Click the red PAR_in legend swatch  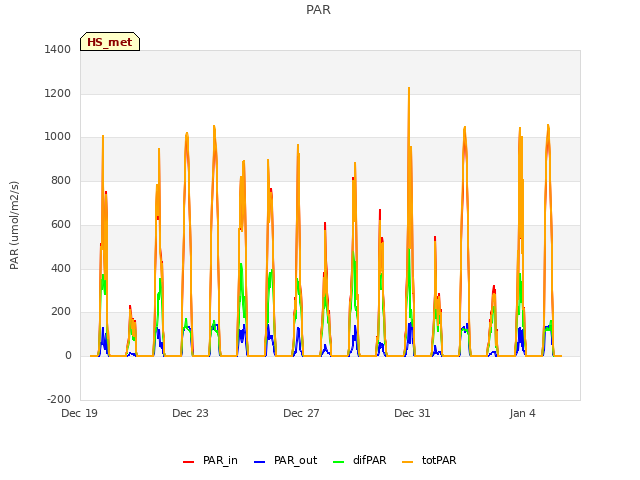(x=189, y=462)
